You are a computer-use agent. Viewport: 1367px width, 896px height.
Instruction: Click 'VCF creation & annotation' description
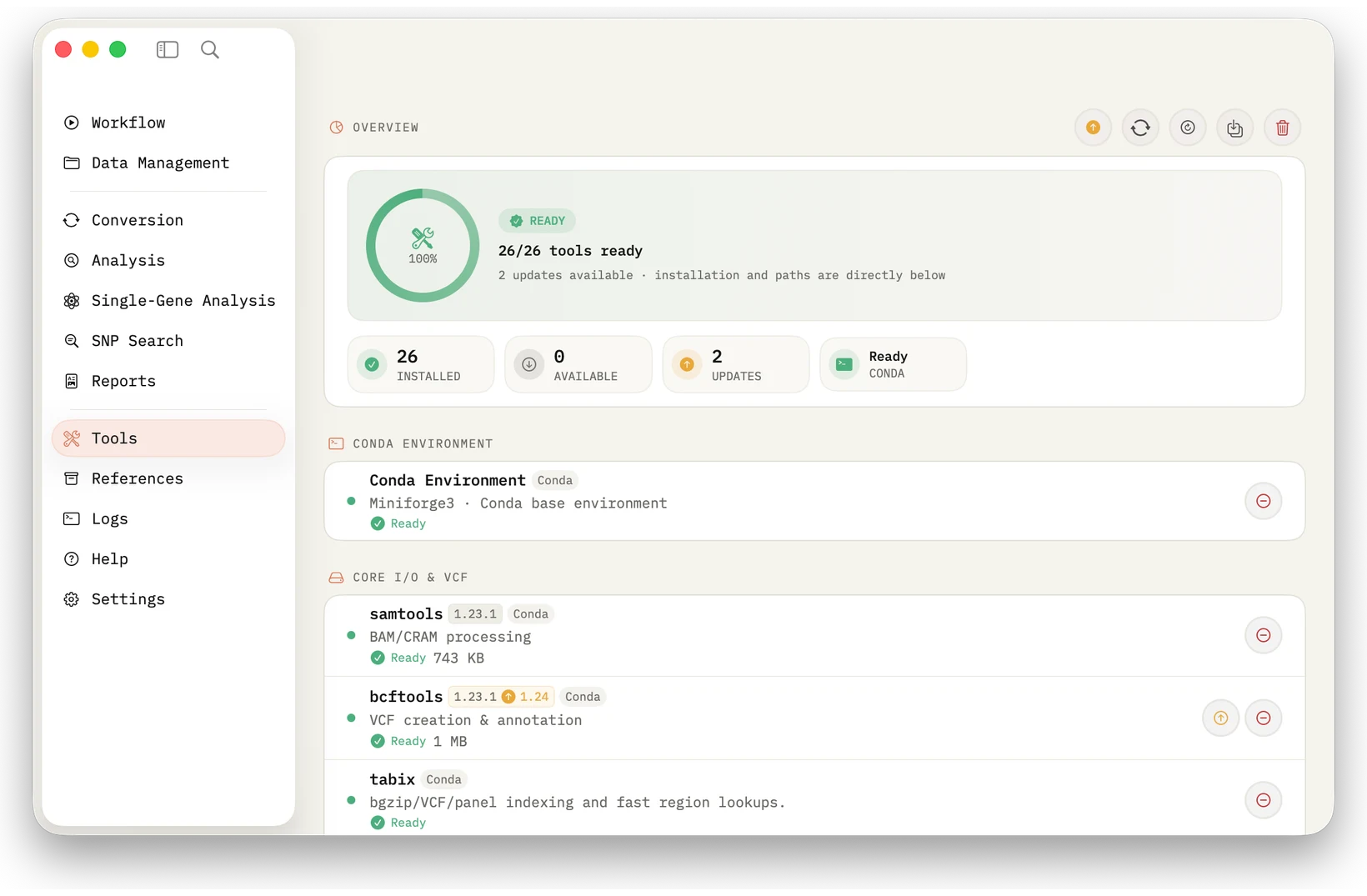[476, 720]
